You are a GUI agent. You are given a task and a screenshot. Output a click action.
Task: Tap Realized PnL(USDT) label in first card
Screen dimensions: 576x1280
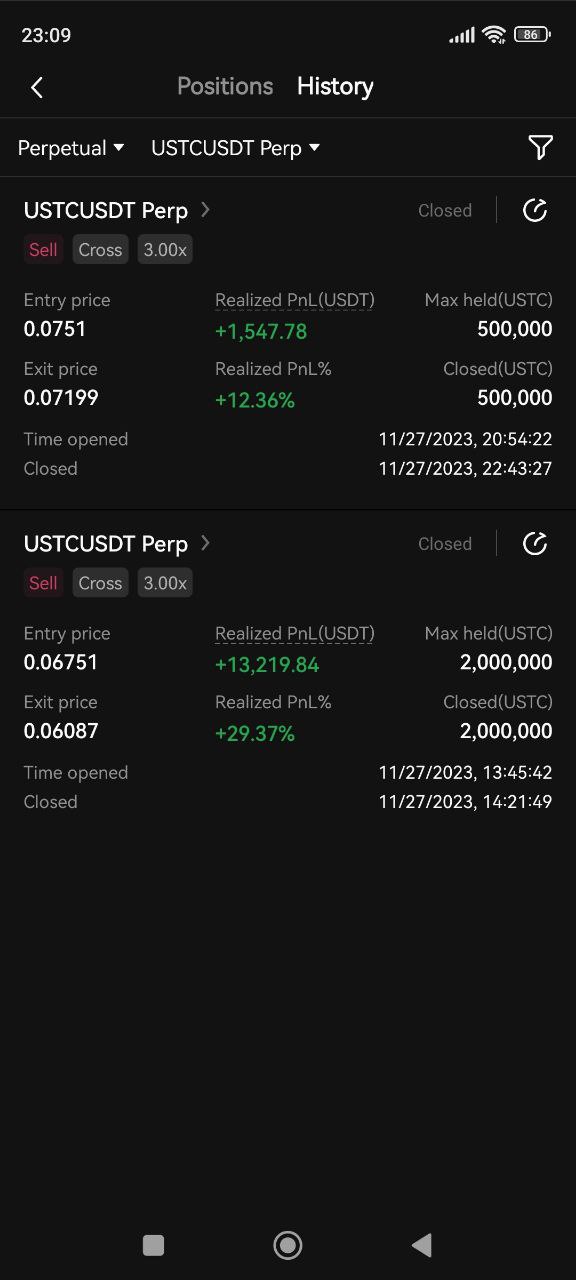point(294,300)
